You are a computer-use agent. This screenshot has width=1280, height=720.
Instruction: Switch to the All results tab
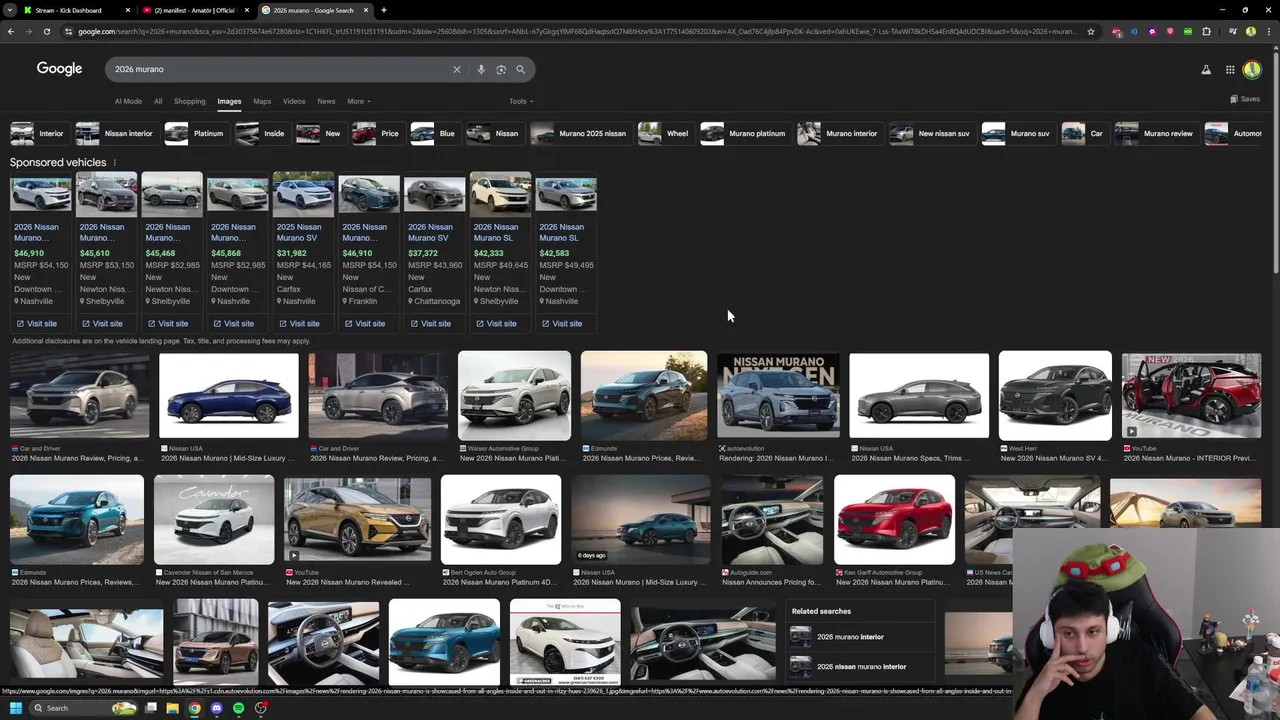point(158,101)
